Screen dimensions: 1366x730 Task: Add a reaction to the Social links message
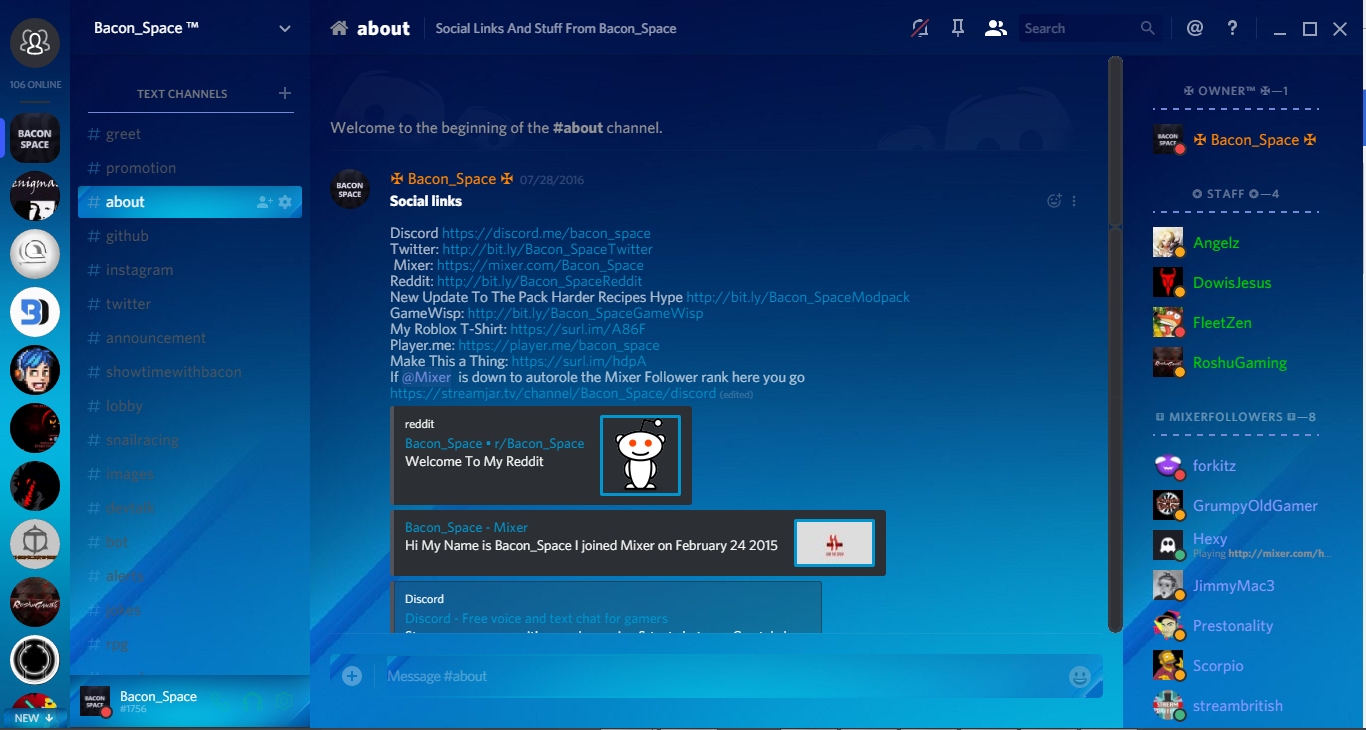point(1054,200)
